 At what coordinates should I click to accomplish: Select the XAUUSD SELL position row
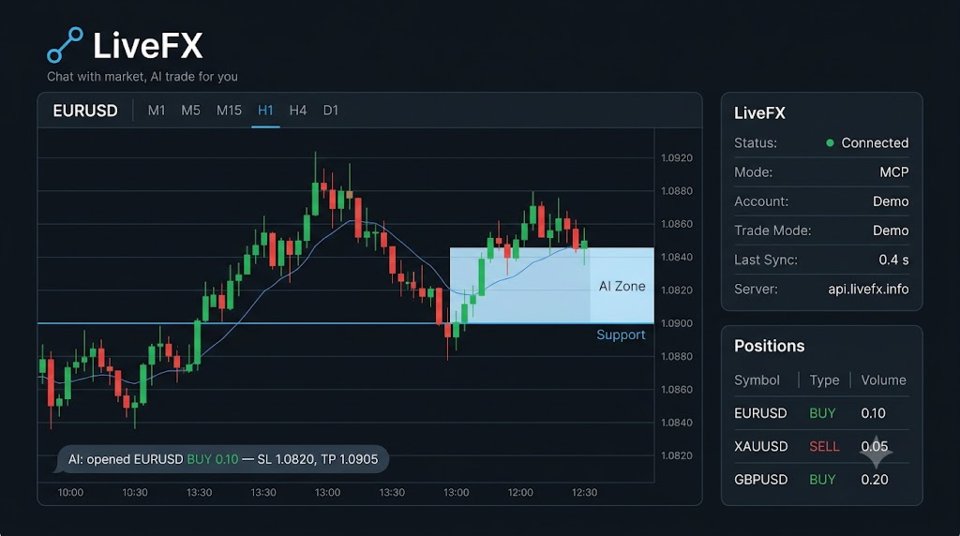pos(821,446)
